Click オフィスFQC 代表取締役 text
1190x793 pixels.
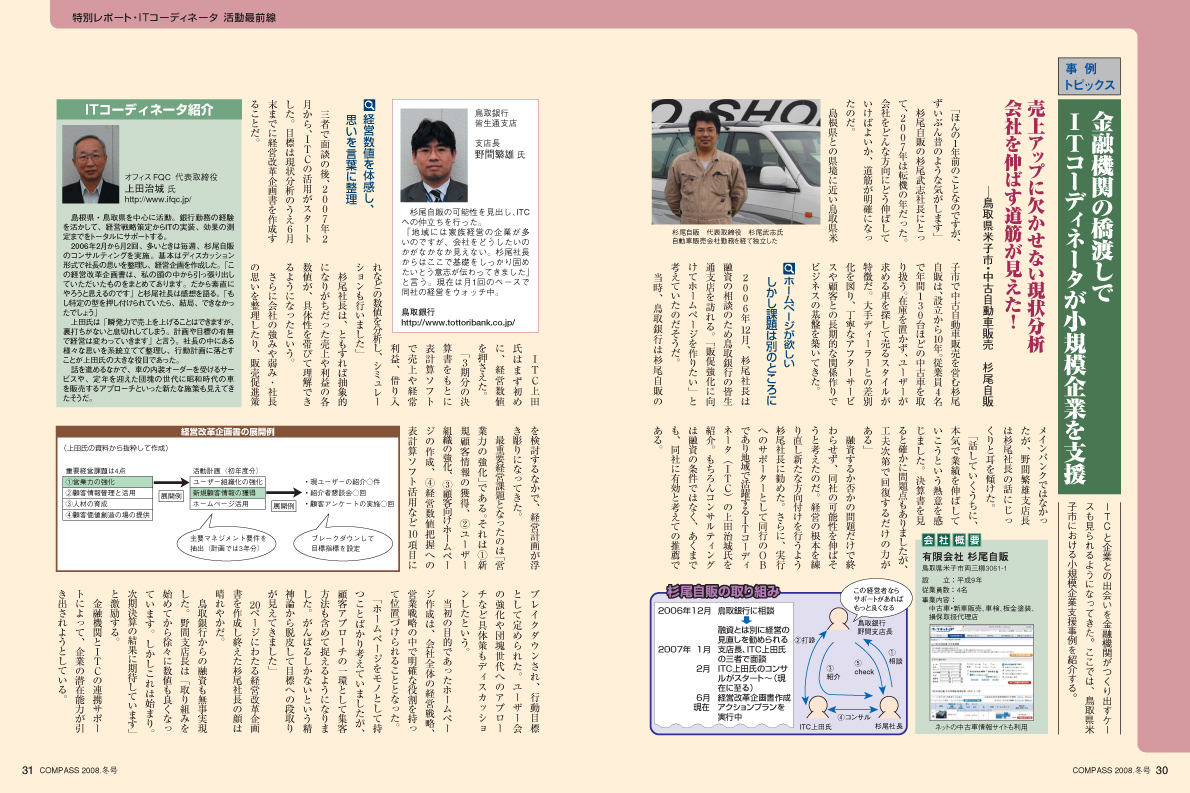point(171,176)
